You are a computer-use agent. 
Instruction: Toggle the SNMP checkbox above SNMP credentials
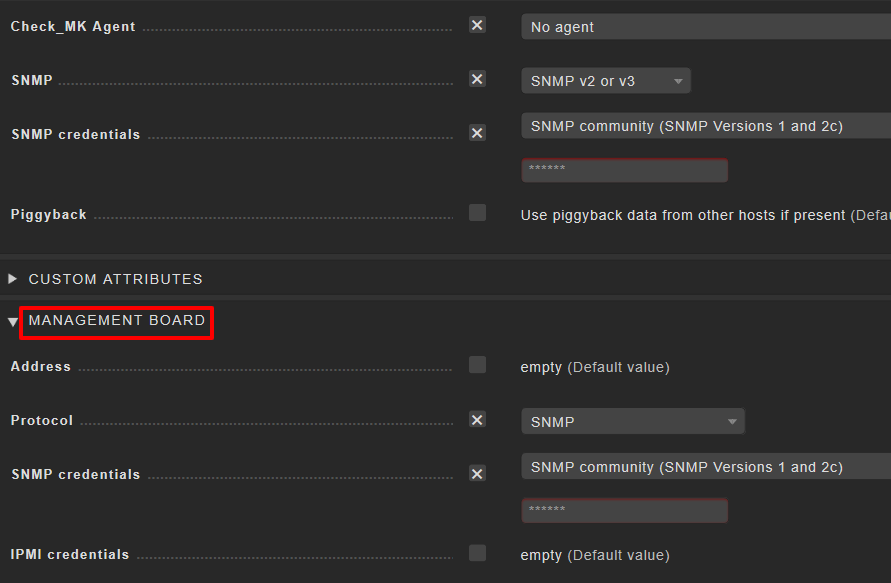477,79
